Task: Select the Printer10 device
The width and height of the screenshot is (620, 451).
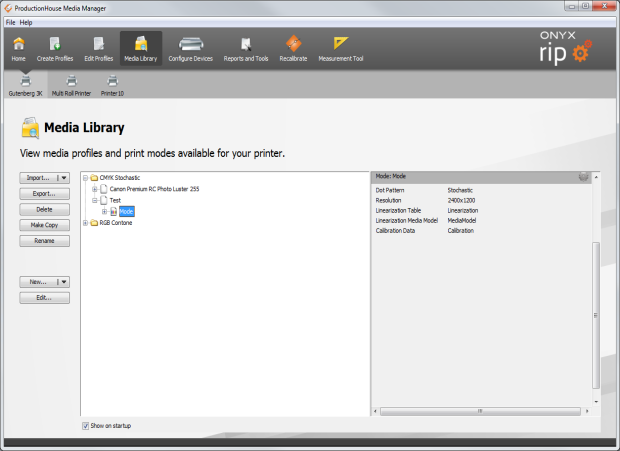Action: click(112, 85)
